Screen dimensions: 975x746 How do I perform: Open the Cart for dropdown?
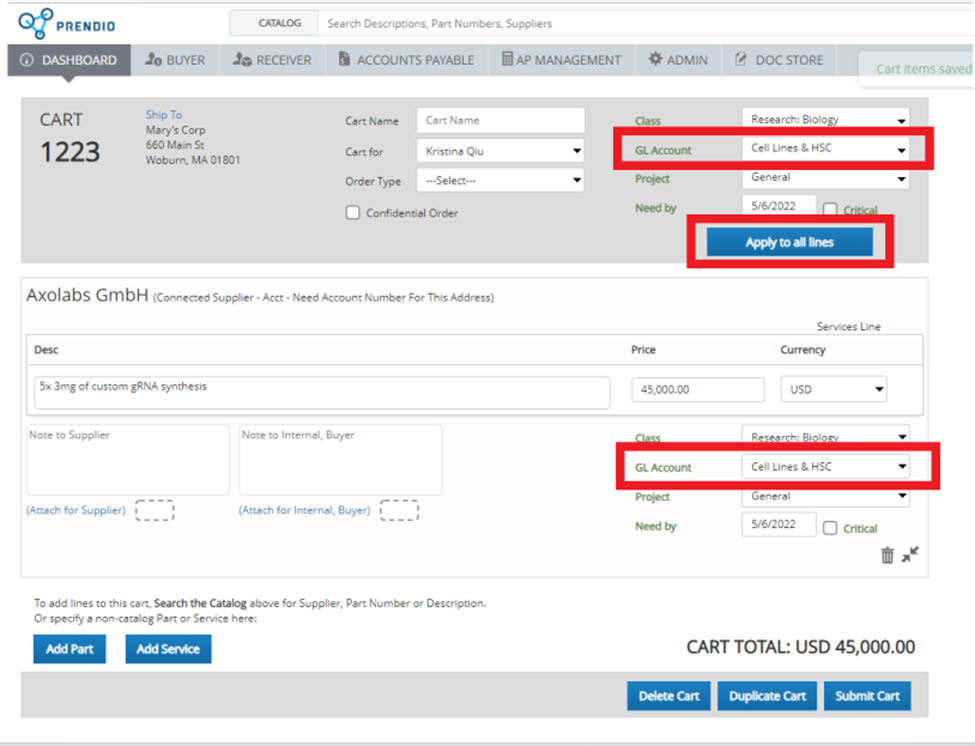(x=500, y=151)
